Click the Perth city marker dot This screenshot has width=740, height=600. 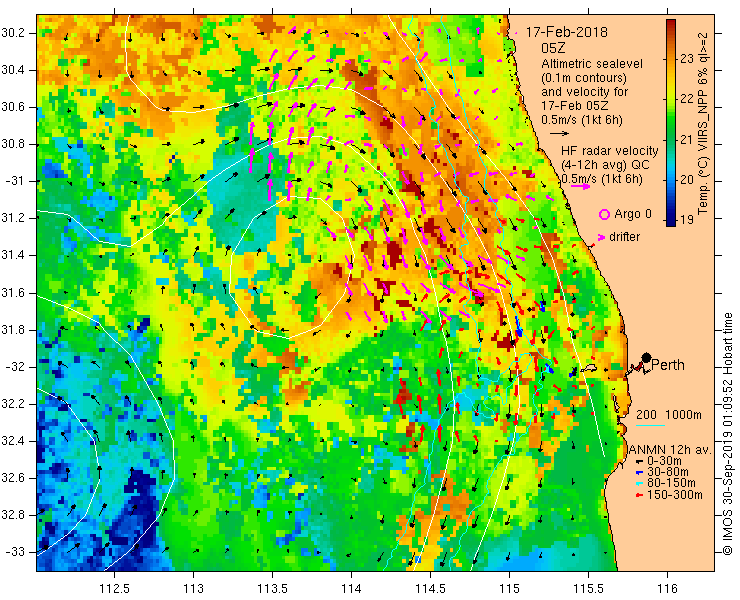[x=647, y=358]
